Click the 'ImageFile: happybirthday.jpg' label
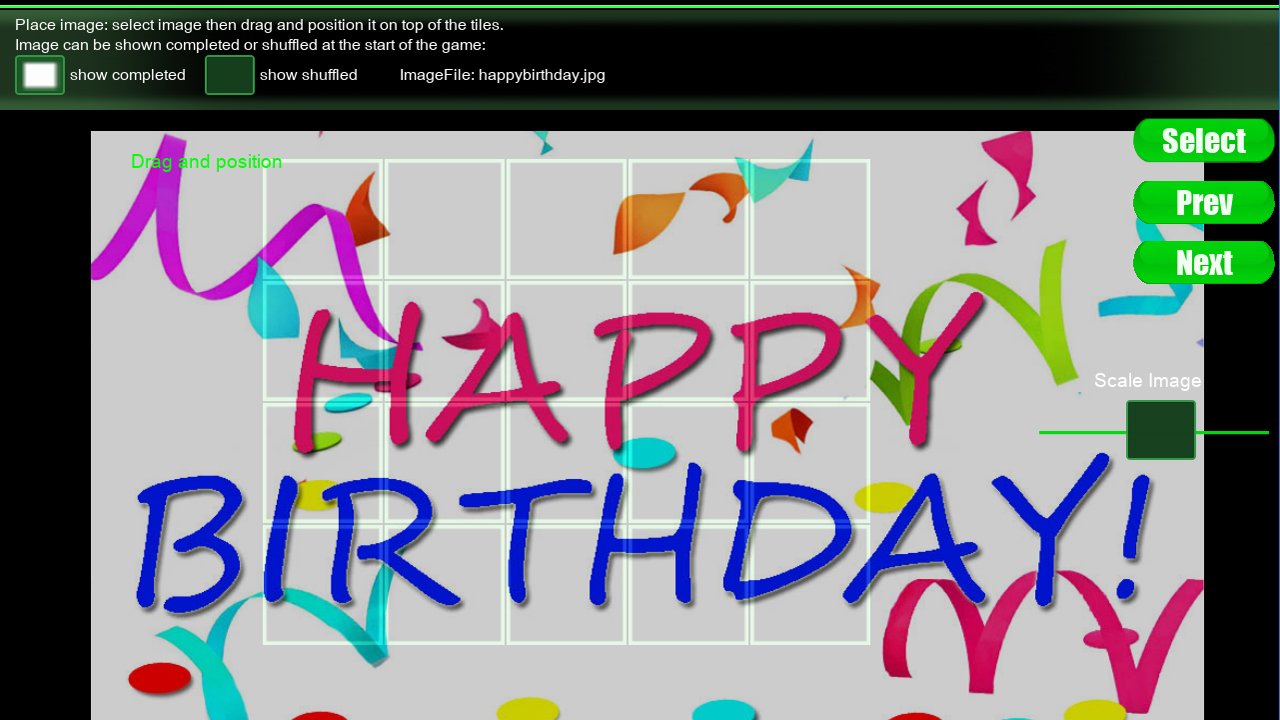The height and width of the screenshot is (720, 1280). point(502,75)
